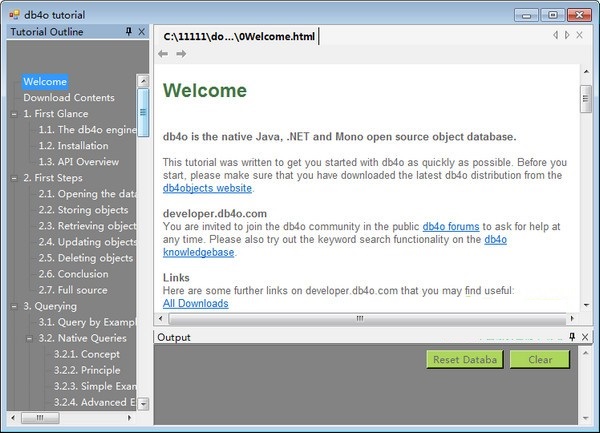Show previous document tab arrow
Viewport: 600px width, 433px height.
click(x=555, y=35)
